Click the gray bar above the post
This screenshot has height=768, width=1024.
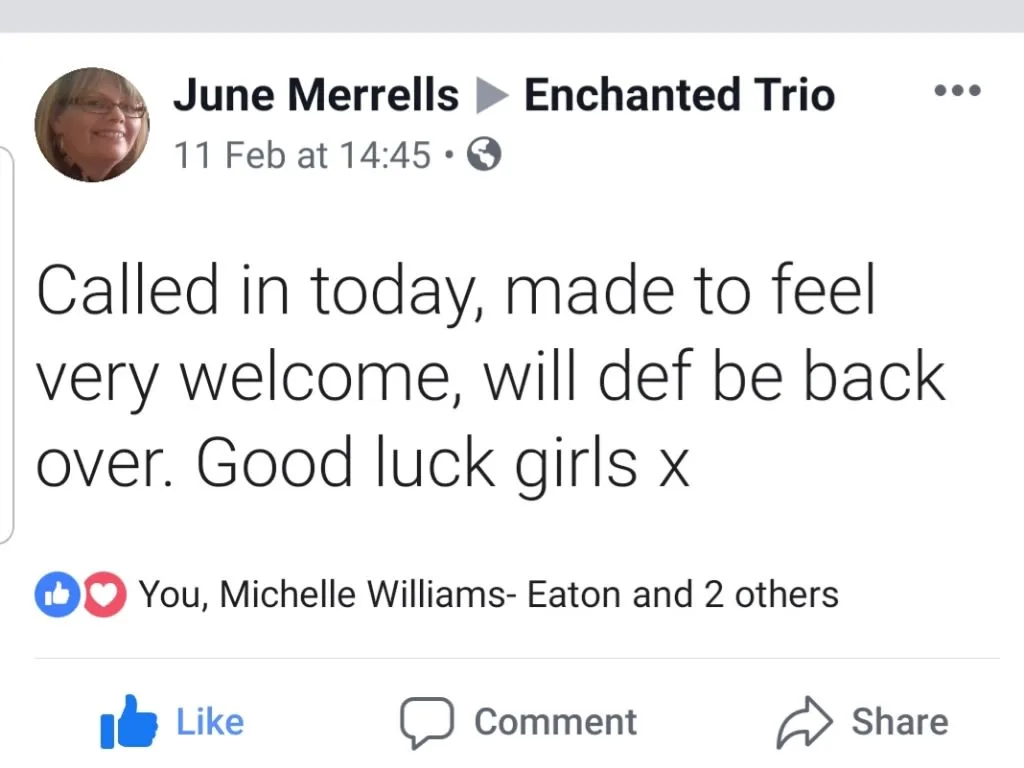(x=512, y=16)
